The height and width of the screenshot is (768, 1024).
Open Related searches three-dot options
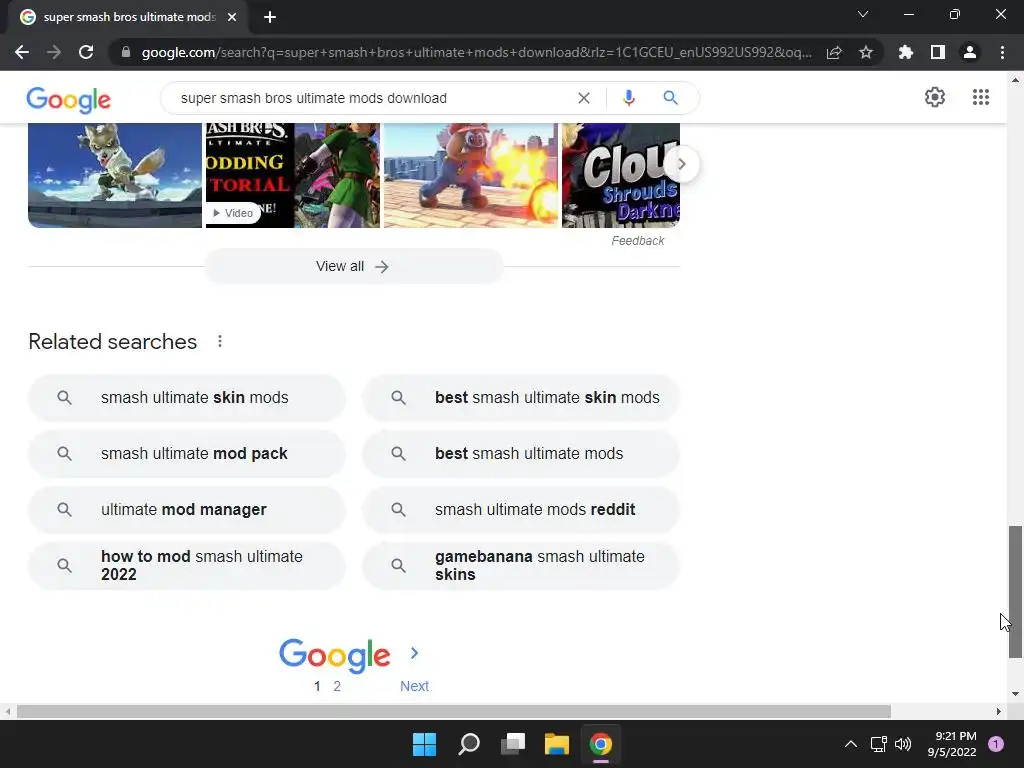pos(220,342)
